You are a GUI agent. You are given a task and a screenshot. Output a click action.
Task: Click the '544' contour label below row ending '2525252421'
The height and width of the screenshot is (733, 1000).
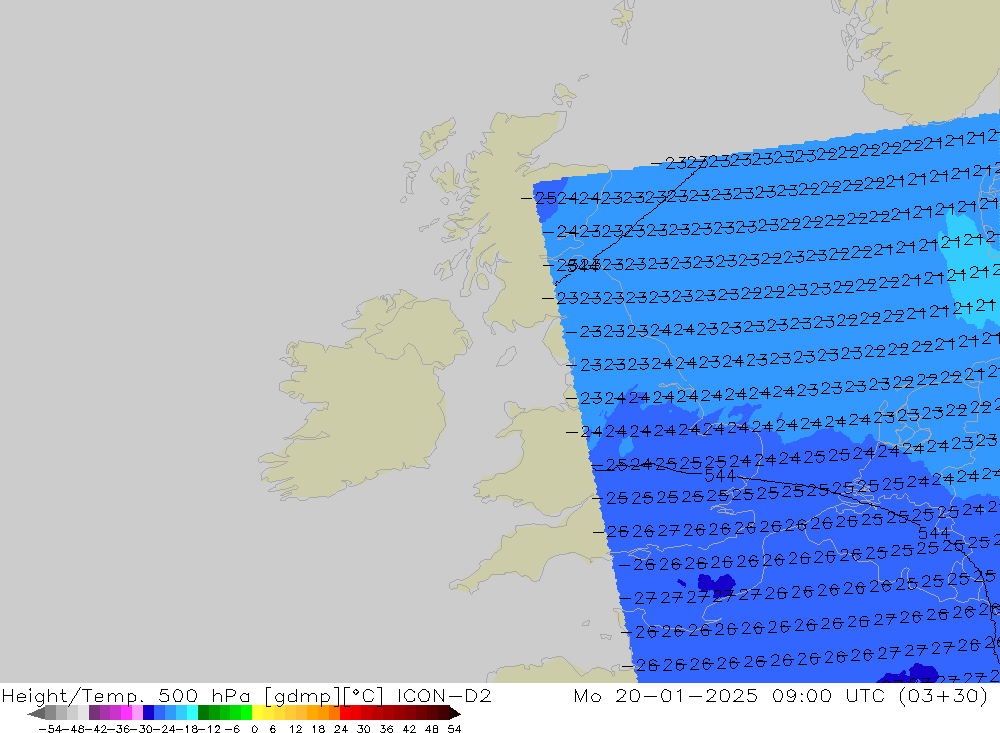click(934, 533)
